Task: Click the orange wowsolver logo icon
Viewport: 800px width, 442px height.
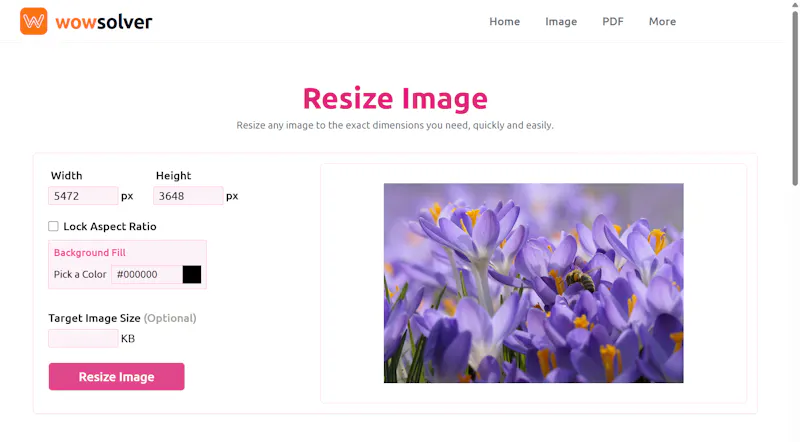Action: (x=34, y=21)
